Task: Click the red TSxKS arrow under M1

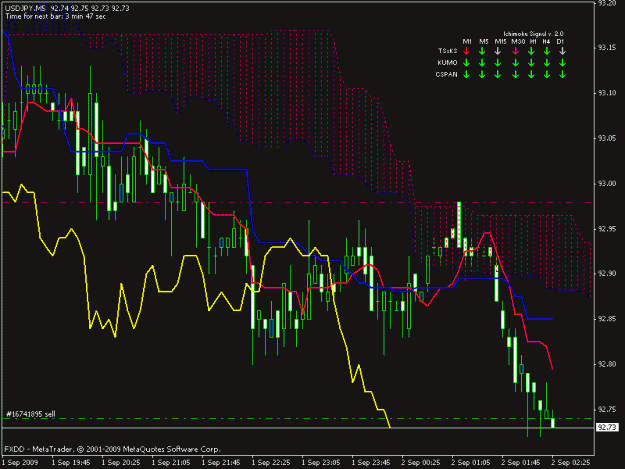Action: pos(467,51)
